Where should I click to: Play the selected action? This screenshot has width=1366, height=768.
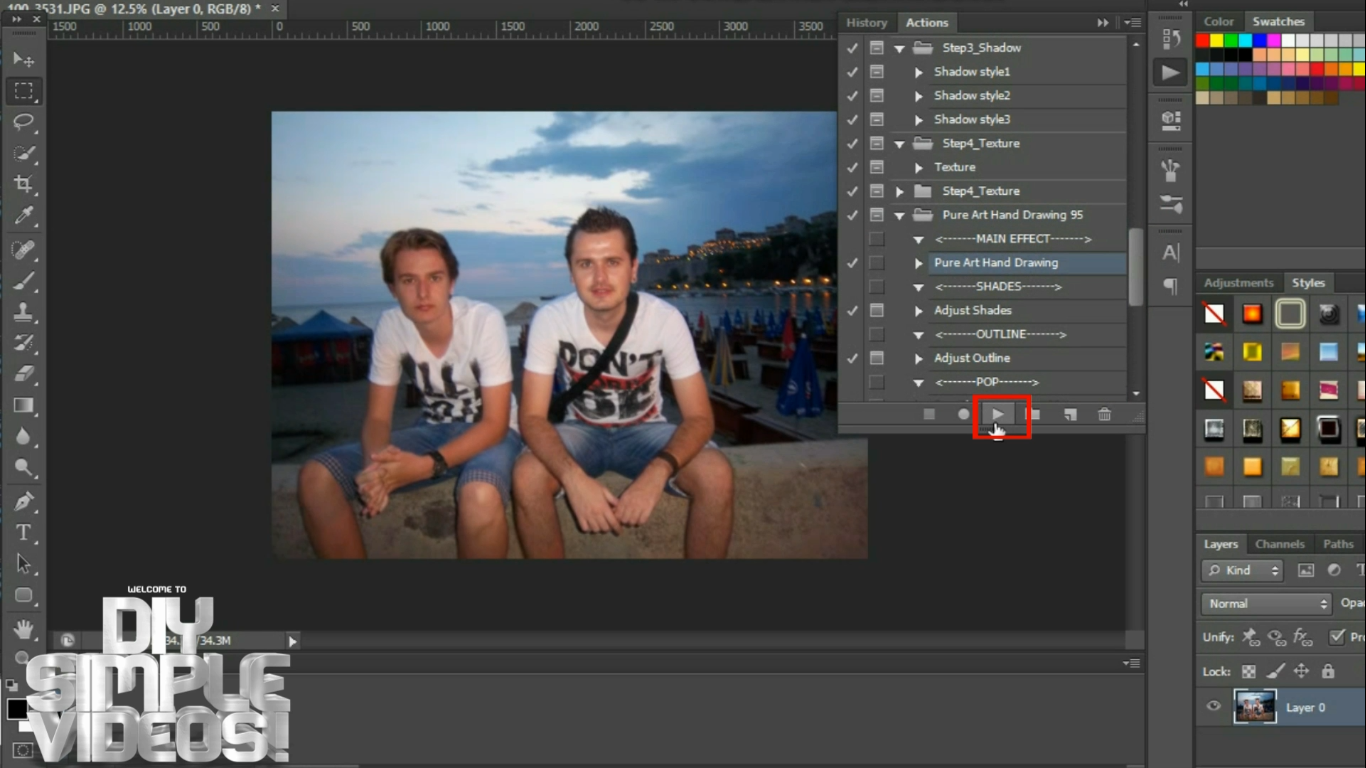[x=998, y=414]
